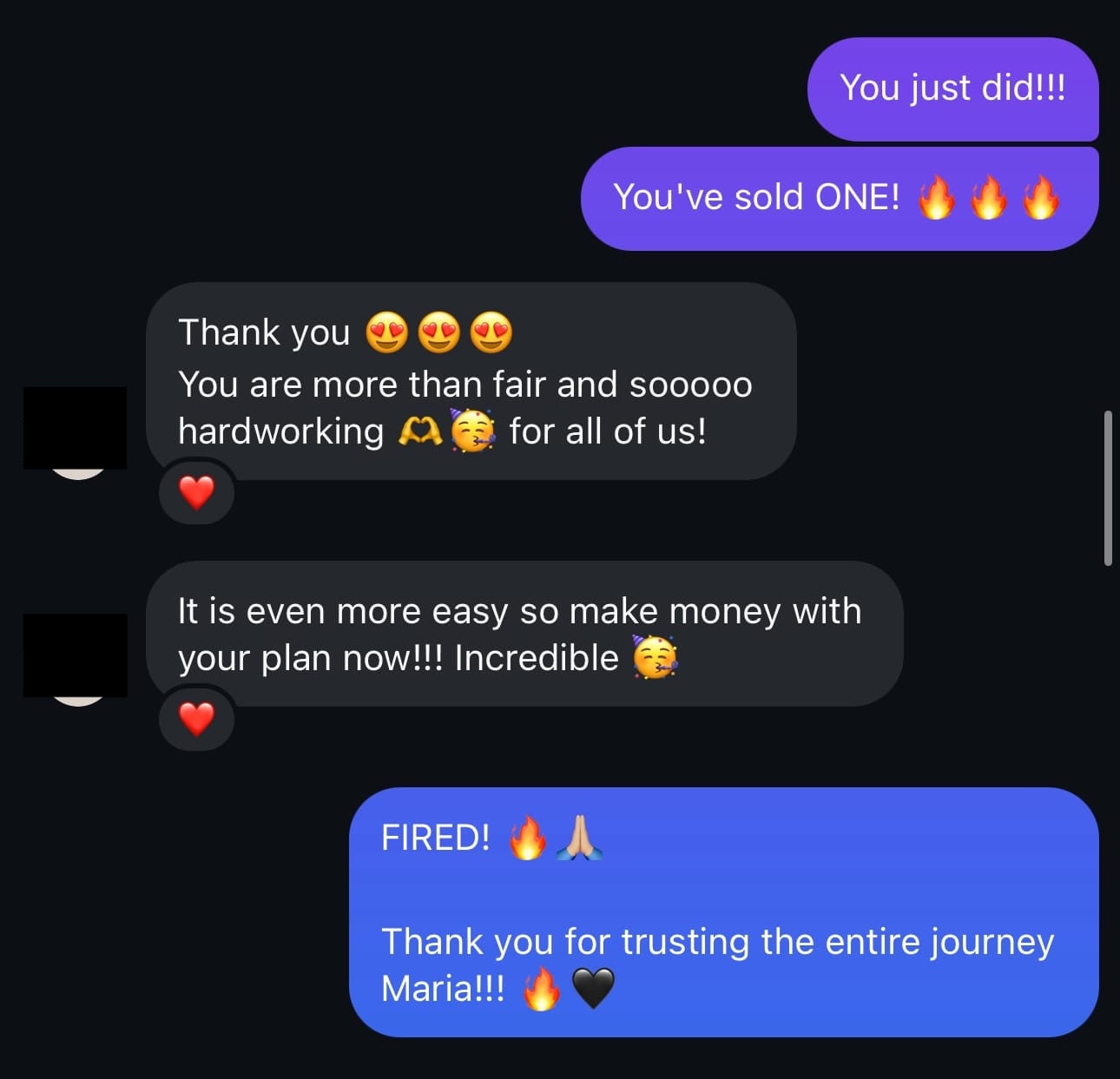Click the folded hands emoji after 'FIRED!'
This screenshot has width=1120, height=1079.
pyautogui.click(x=580, y=839)
